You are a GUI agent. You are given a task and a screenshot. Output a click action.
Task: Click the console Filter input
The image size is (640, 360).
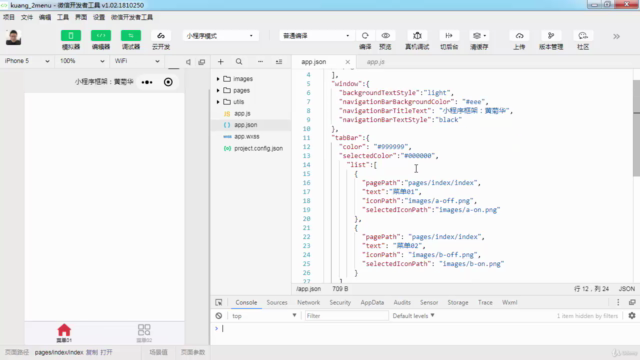[347, 316]
